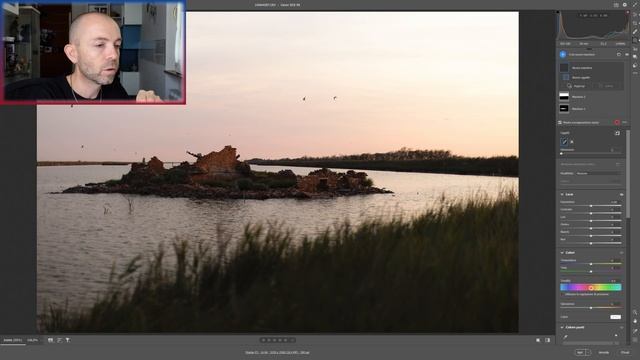The width and height of the screenshot is (640, 360).
Task: Toggle shadow clipping warning on histogram
Action: click(x=558, y=13)
